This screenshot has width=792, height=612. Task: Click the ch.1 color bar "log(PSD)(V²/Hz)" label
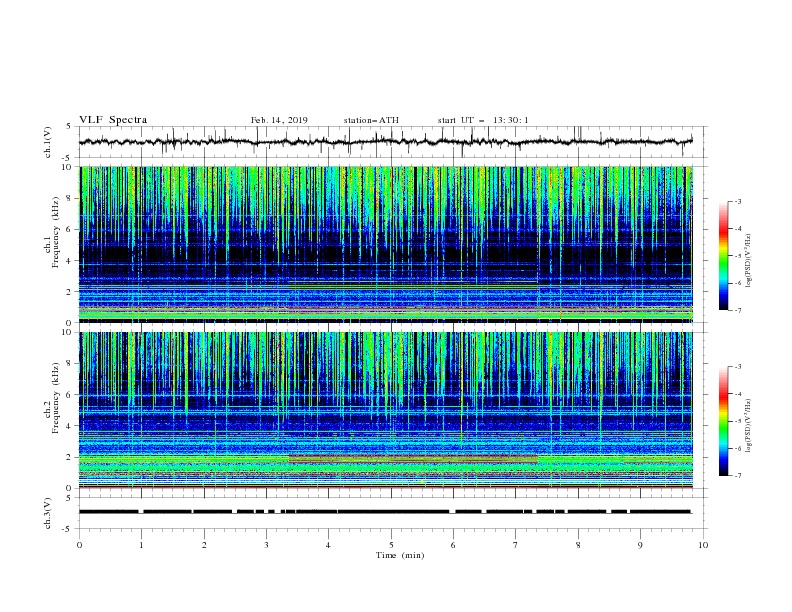(x=748, y=261)
